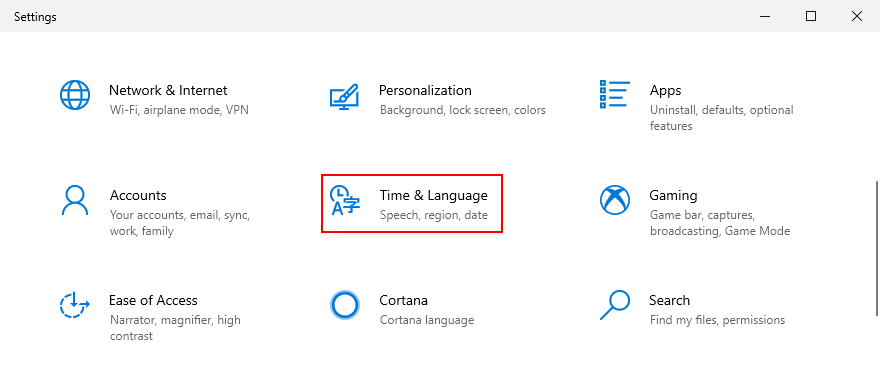The height and width of the screenshot is (375, 880).
Task: Choose the Time & Language heading
Action: click(x=433, y=195)
